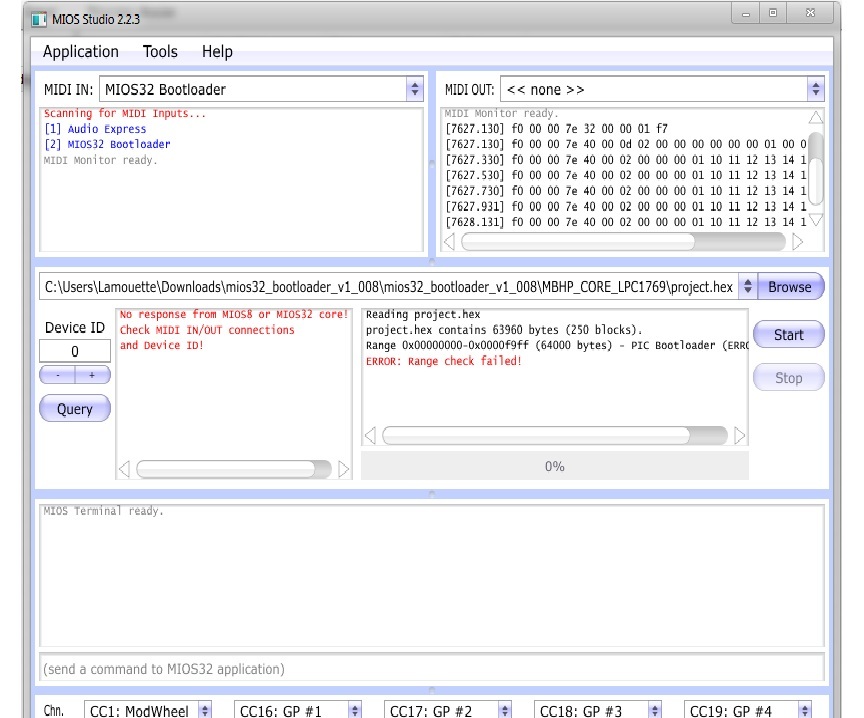
Task: Click MIDI monitor scroll down arrow
Action: [815, 219]
